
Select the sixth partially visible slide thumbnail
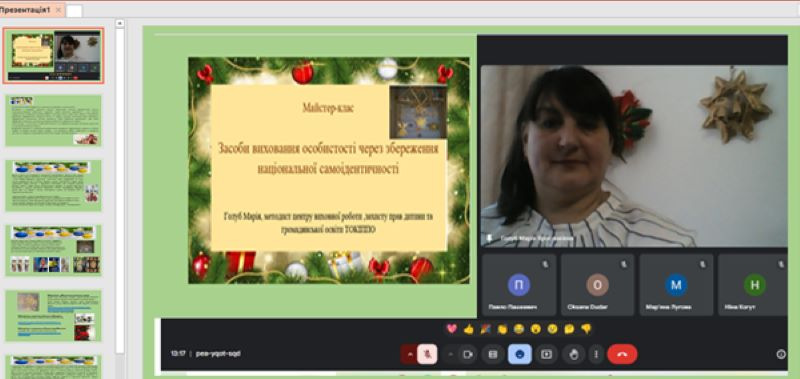(53, 367)
